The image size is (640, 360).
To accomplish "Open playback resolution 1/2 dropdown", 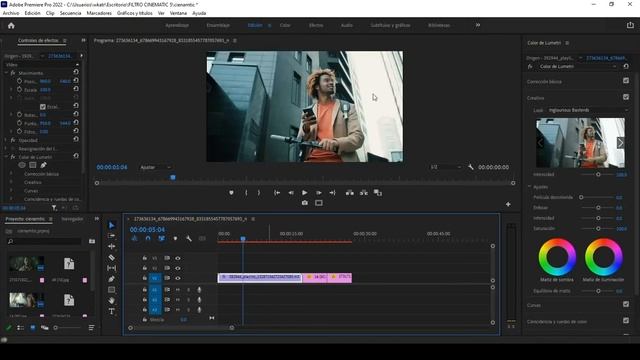I will point(446,167).
